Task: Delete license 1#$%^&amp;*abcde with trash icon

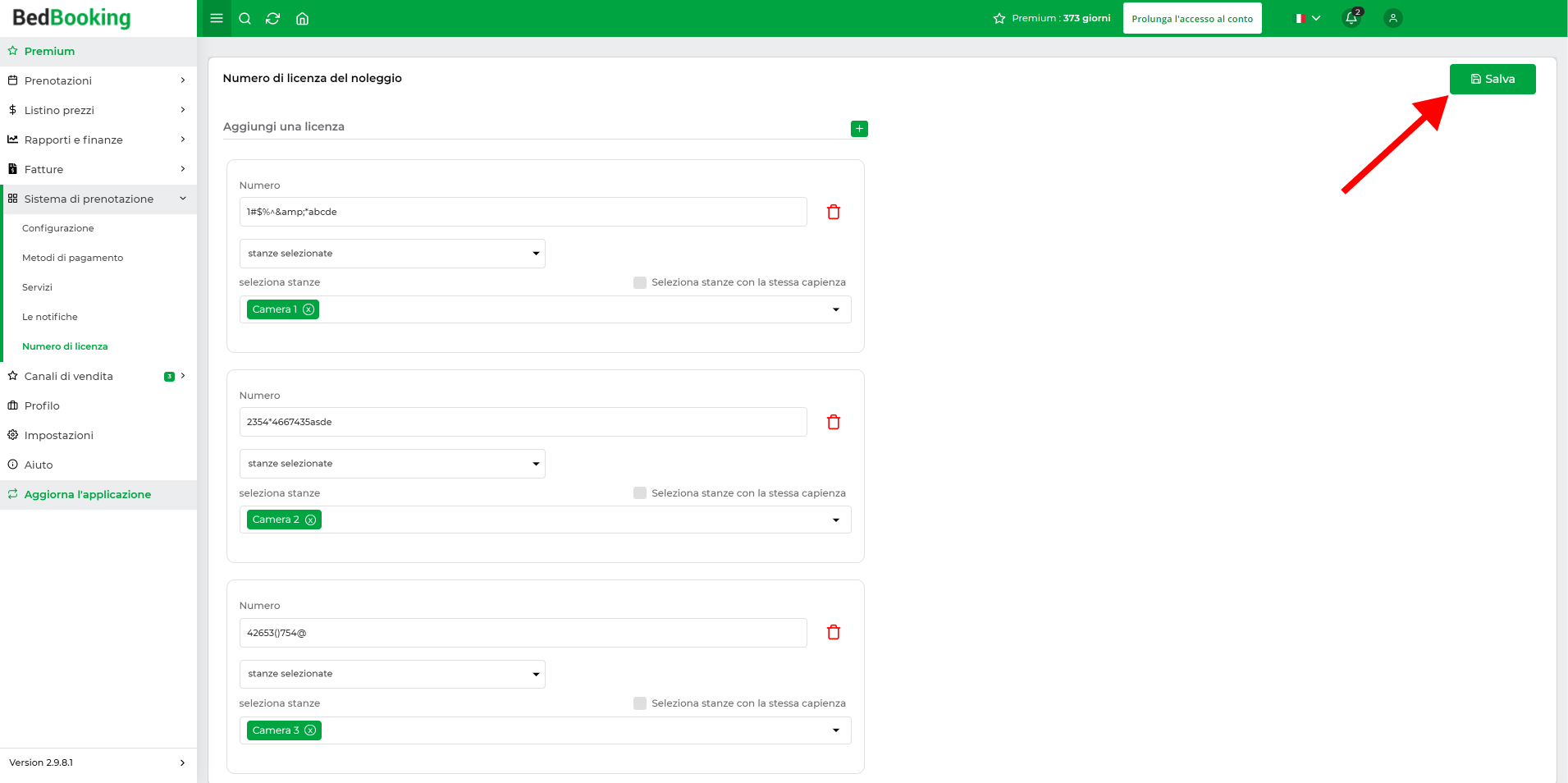Action: [x=834, y=212]
